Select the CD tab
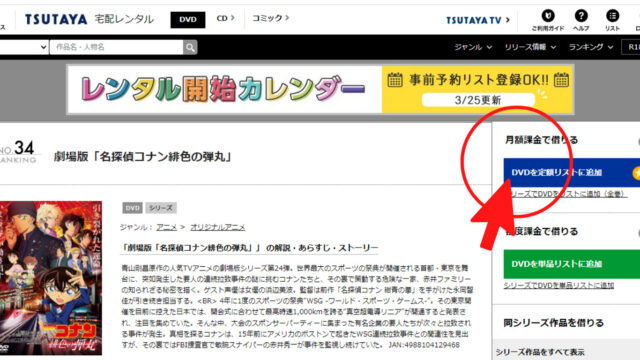 (225, 18)
